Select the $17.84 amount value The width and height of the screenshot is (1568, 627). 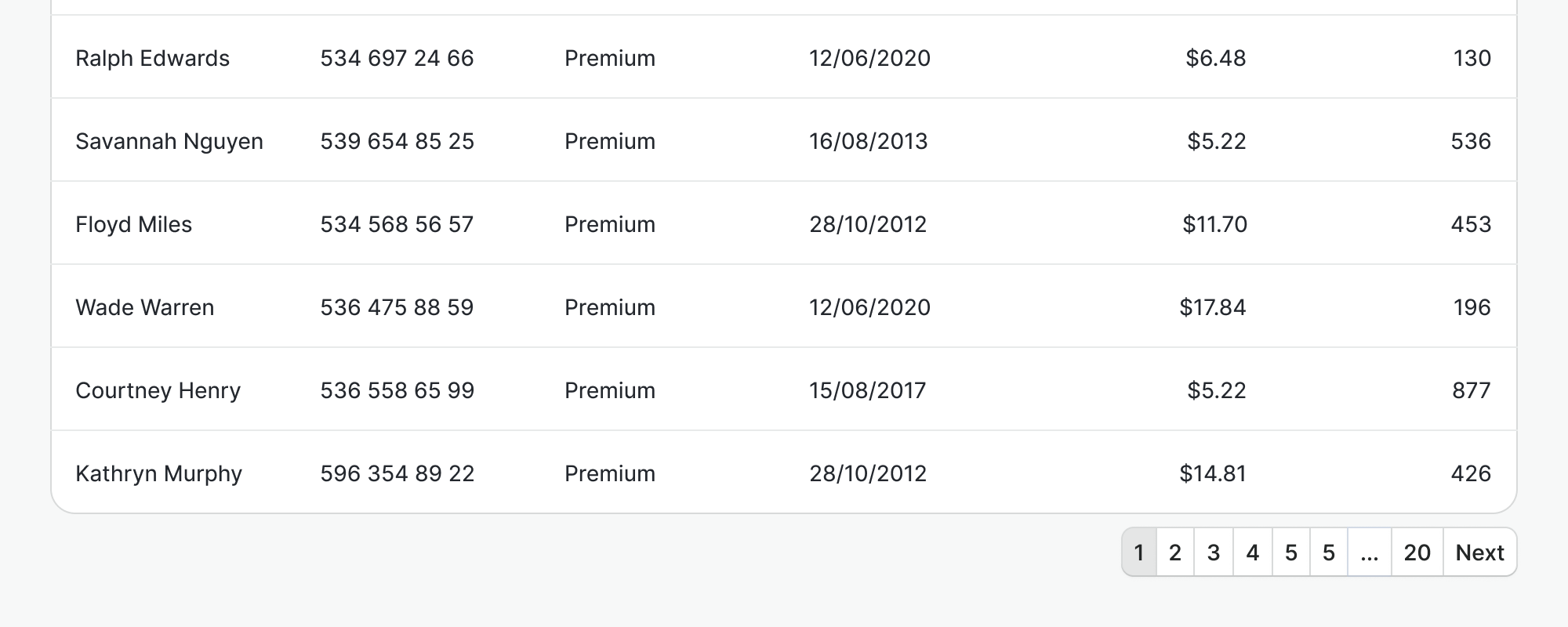pyautogui.click(x=1212, y=307)
